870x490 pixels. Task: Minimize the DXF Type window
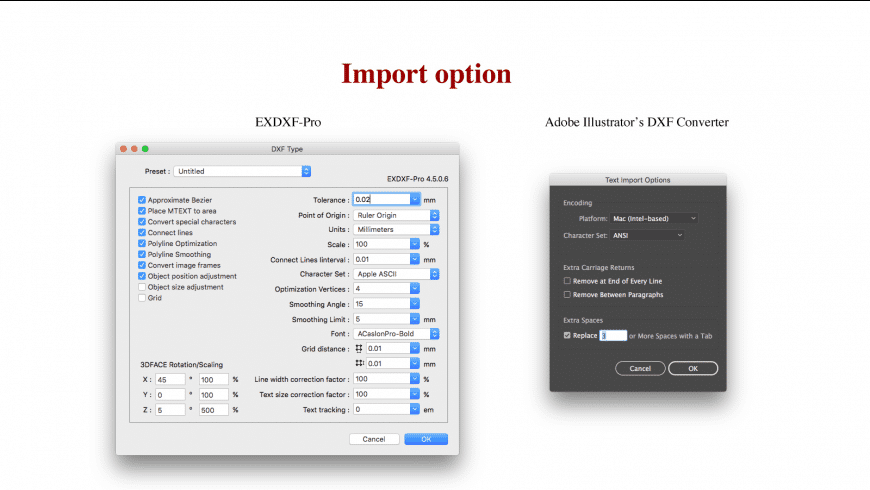(134, 149)
